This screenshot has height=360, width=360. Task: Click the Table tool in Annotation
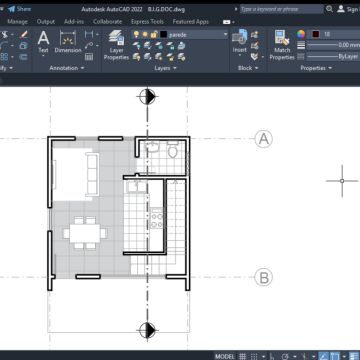coord(89,56)
